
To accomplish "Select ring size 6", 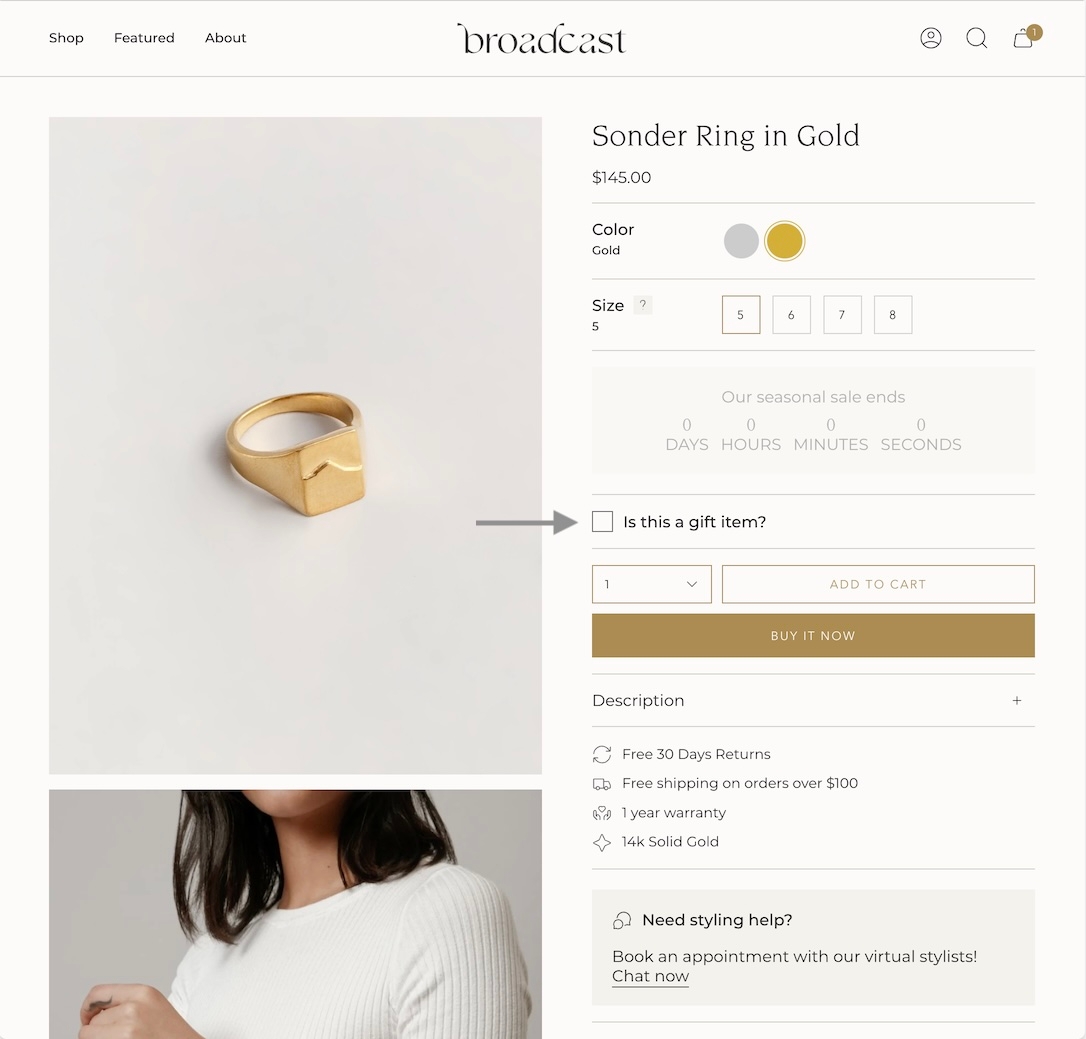I will pyautogui.click(x=791, y=315).
